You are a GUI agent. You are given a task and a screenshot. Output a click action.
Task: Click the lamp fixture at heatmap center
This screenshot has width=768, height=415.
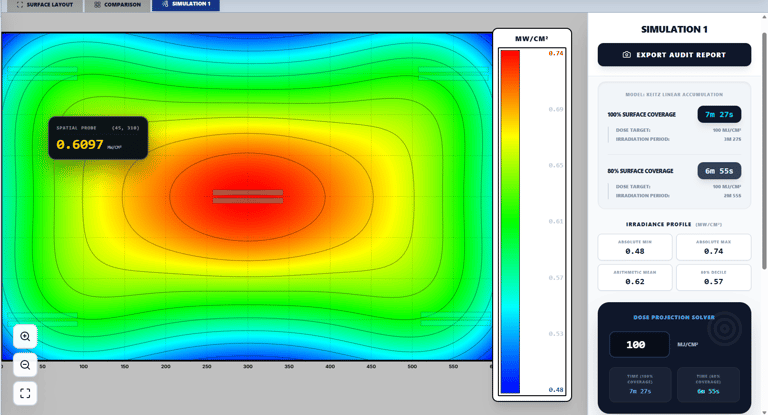coord(248,196)
